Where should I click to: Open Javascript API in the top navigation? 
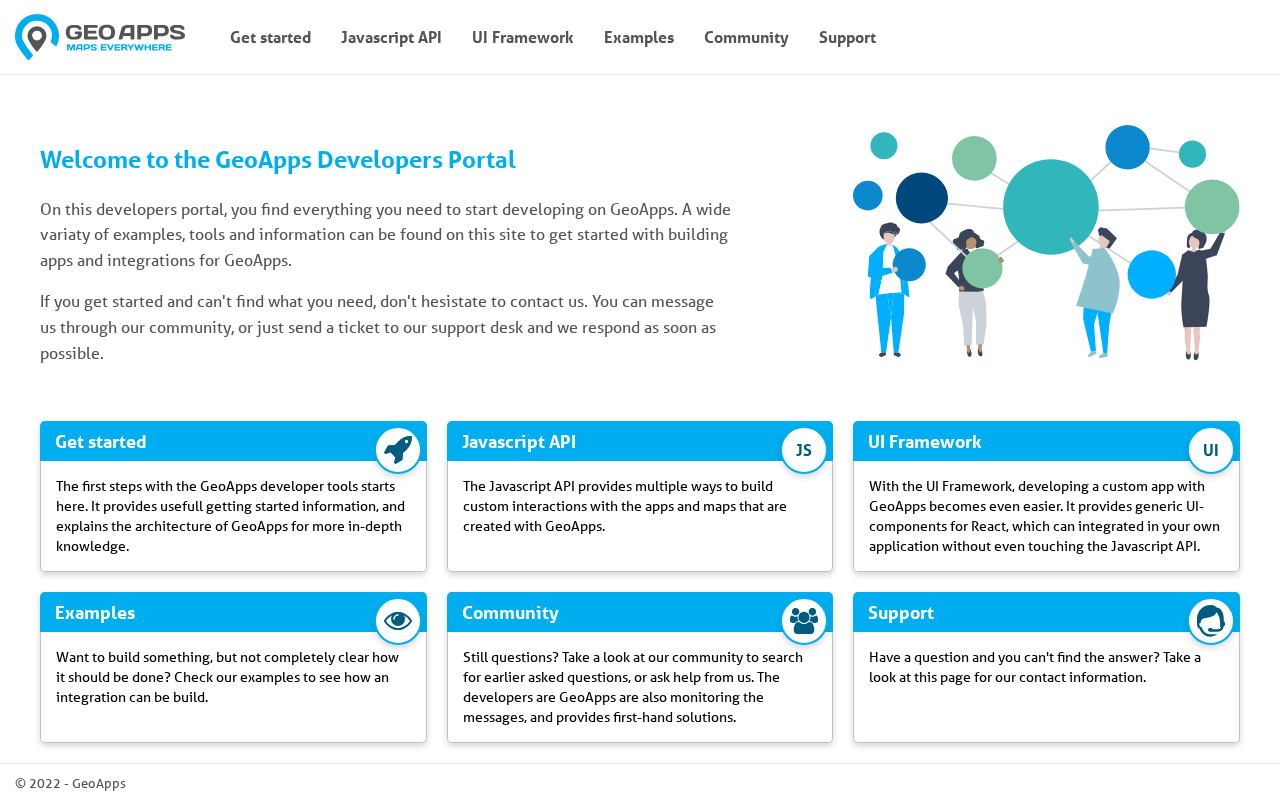point(391,38)
